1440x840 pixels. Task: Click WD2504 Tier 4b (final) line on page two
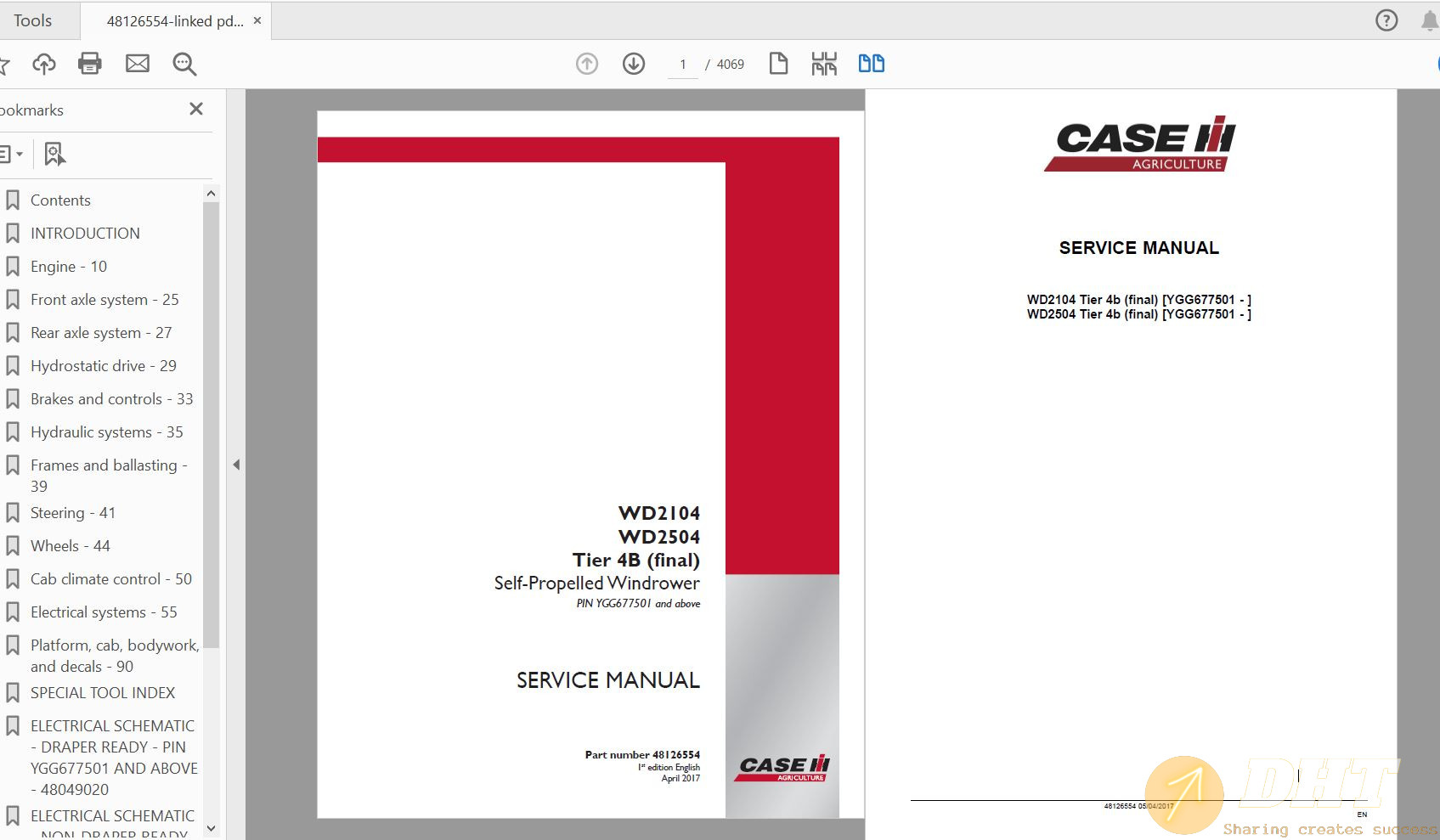1138,314
